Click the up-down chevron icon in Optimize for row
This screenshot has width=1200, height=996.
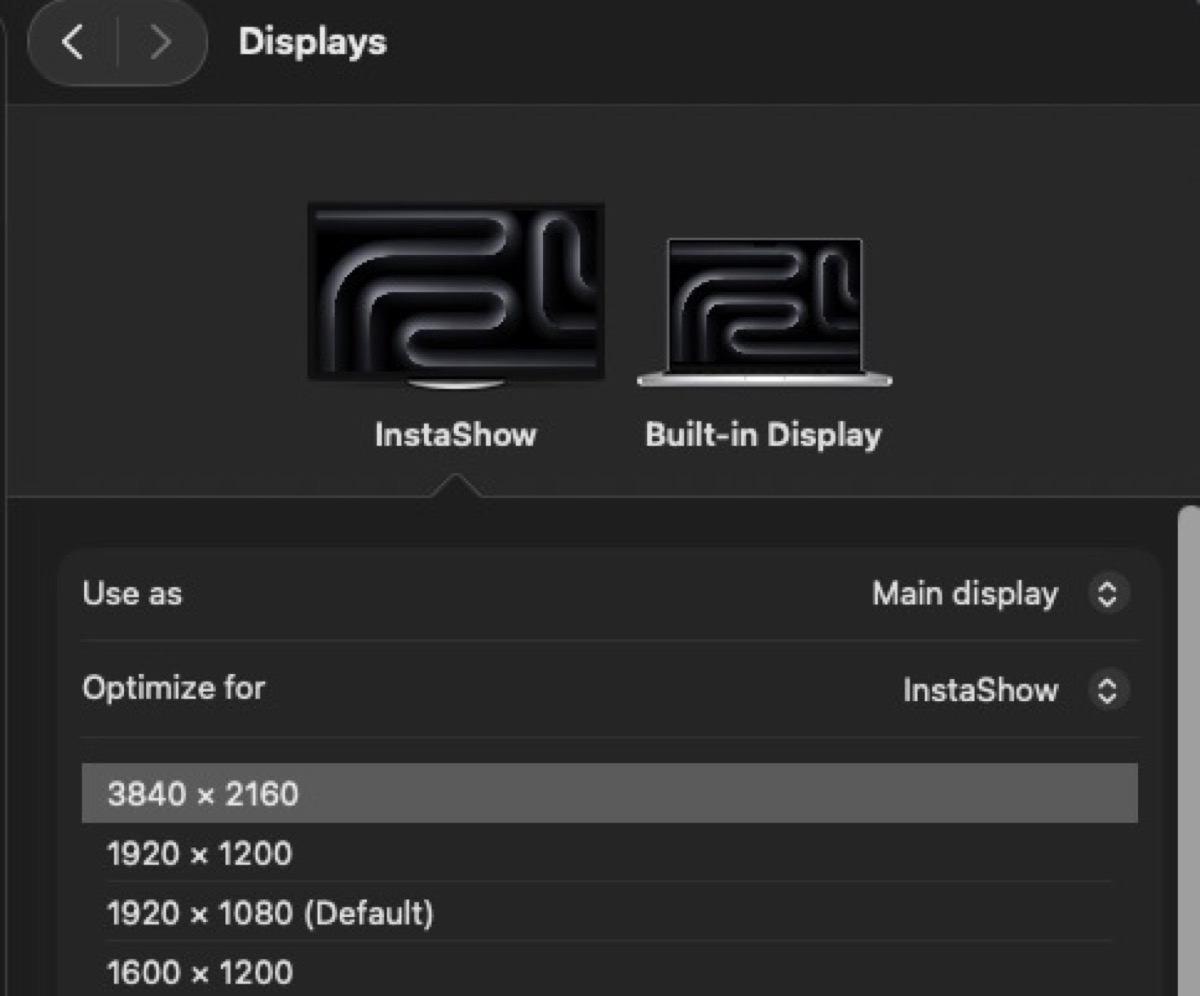(1107, 690)
